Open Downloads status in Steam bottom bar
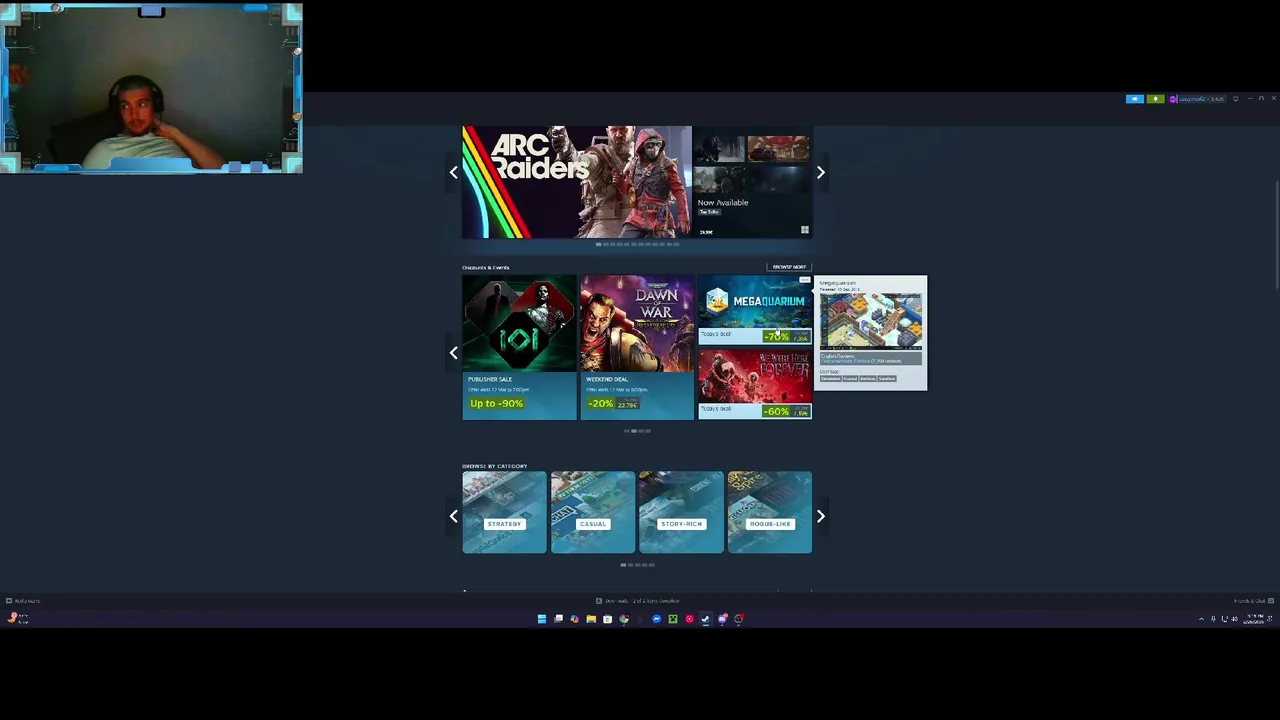 pos(637,601)
